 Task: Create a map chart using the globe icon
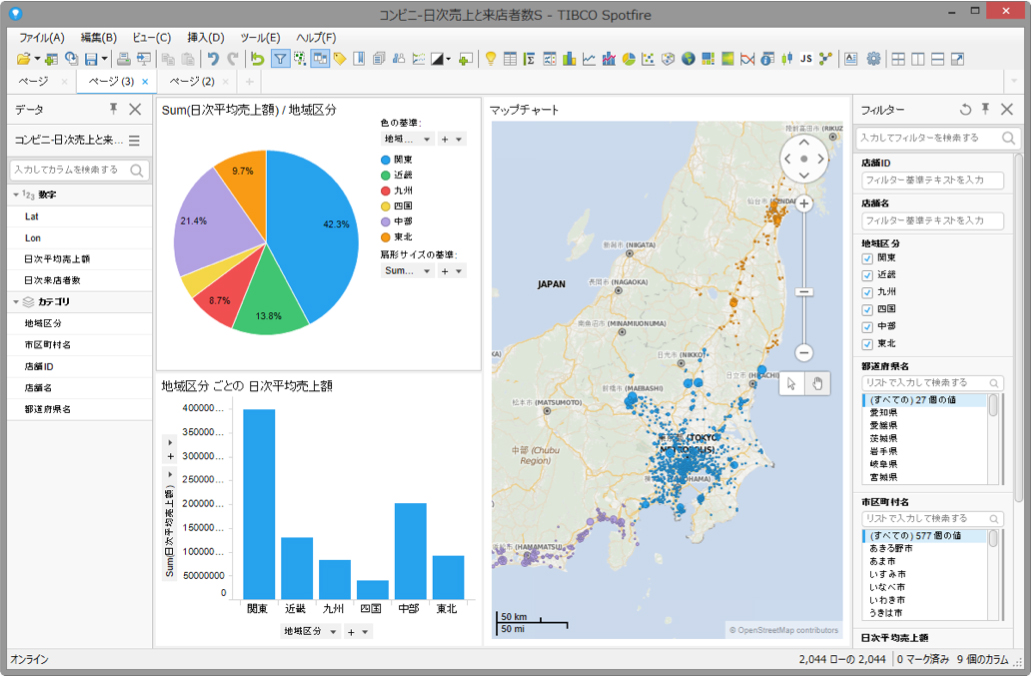689,59
